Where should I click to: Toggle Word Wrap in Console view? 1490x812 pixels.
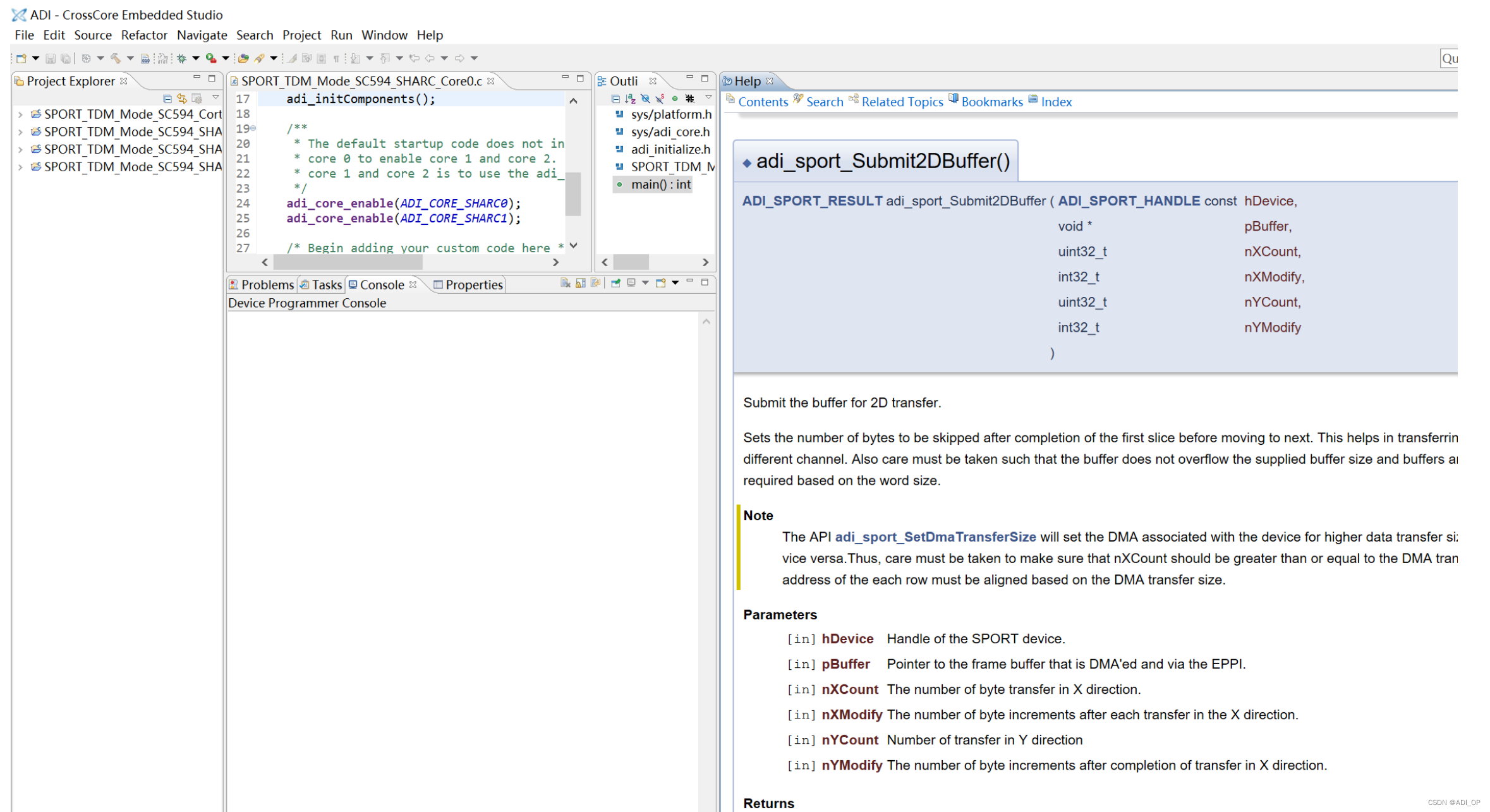[x=595, y=283]
